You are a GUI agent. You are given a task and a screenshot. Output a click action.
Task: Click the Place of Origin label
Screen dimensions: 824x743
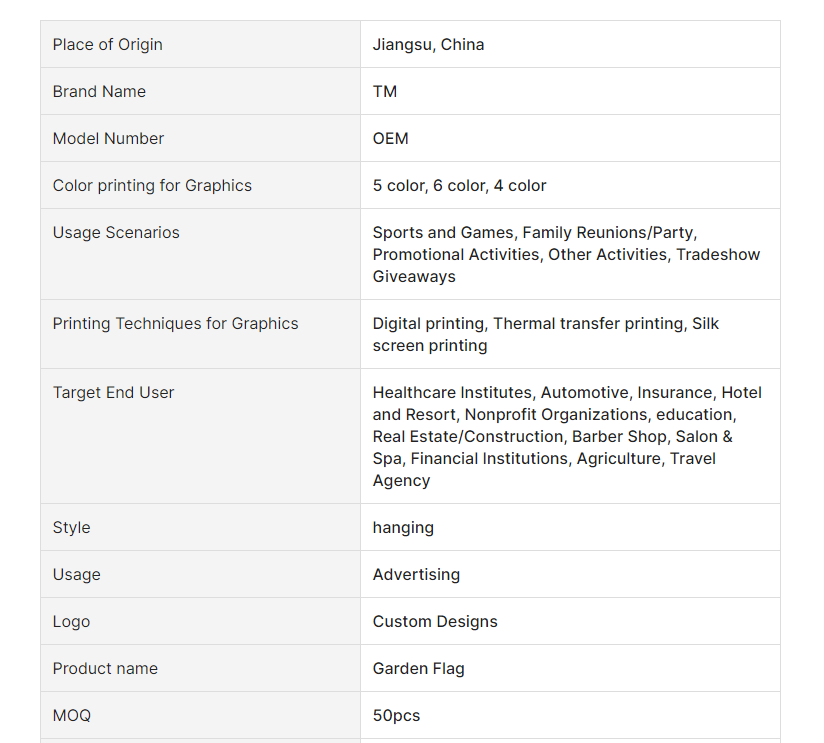pos(107,45)
